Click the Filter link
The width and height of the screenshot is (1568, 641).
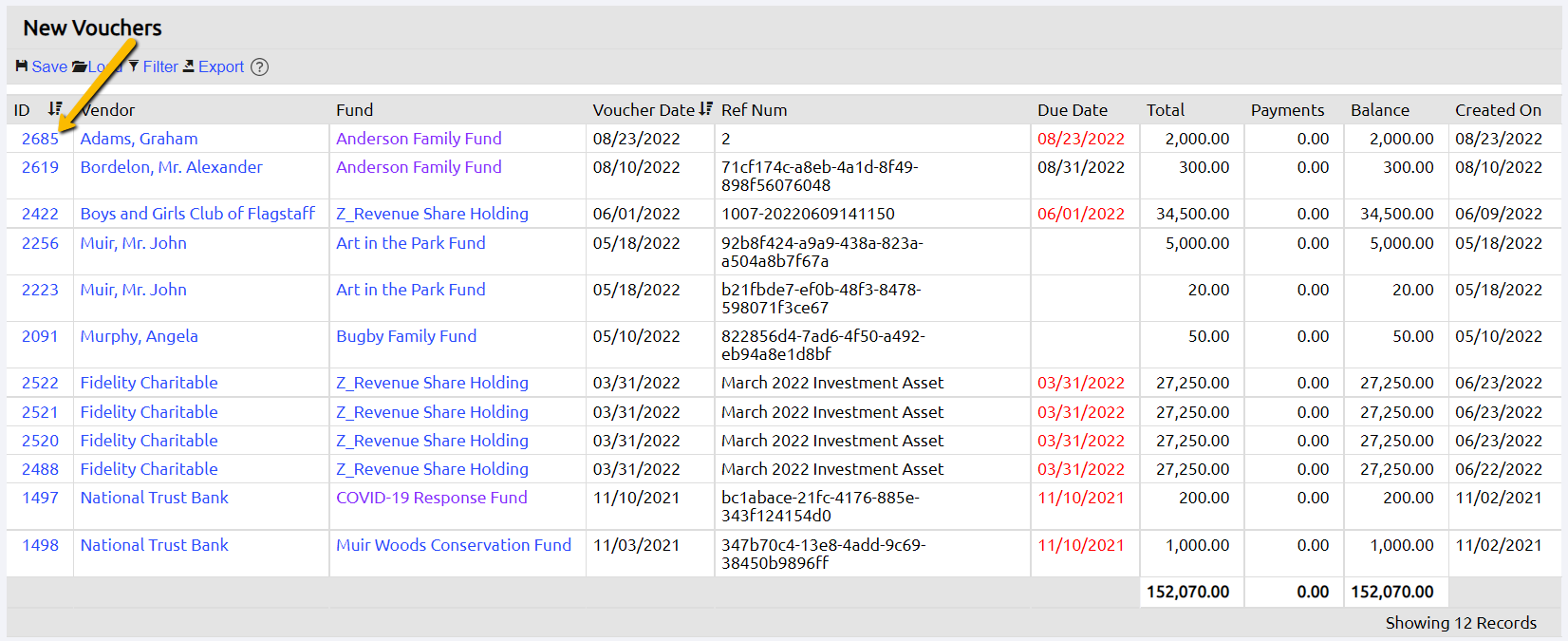click(160, 66)
